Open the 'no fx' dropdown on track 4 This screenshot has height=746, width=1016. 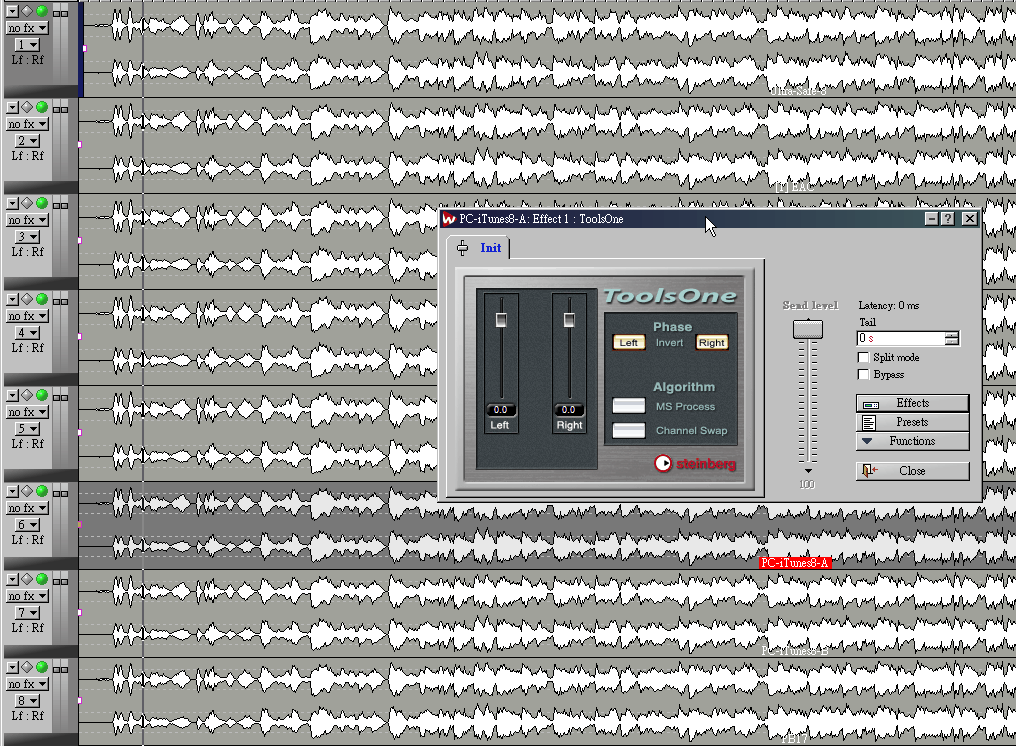(x=27, y=316)
